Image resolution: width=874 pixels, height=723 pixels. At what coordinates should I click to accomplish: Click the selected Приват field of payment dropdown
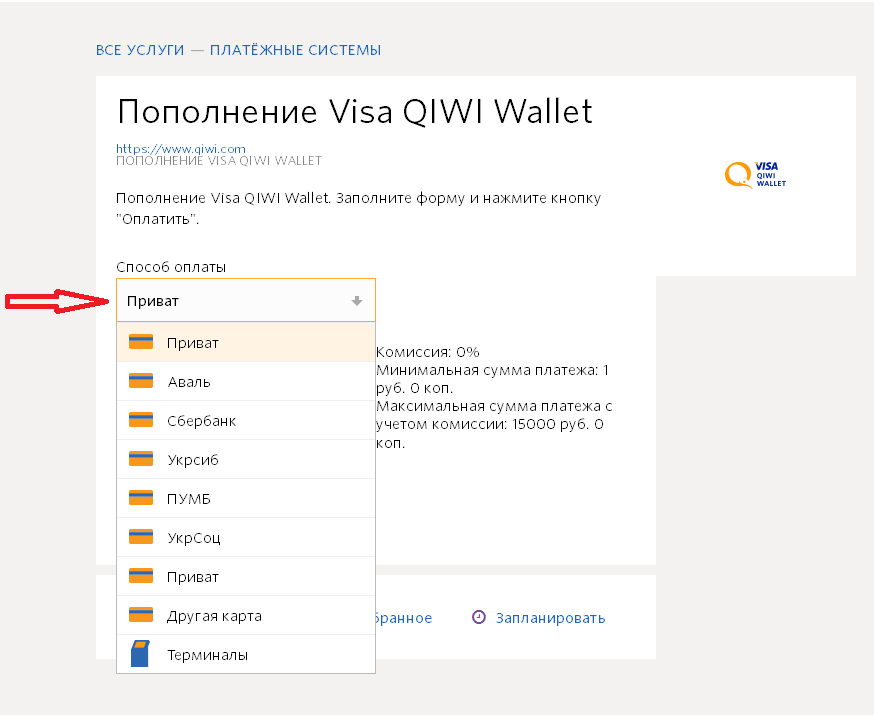(x=235, y=301)
